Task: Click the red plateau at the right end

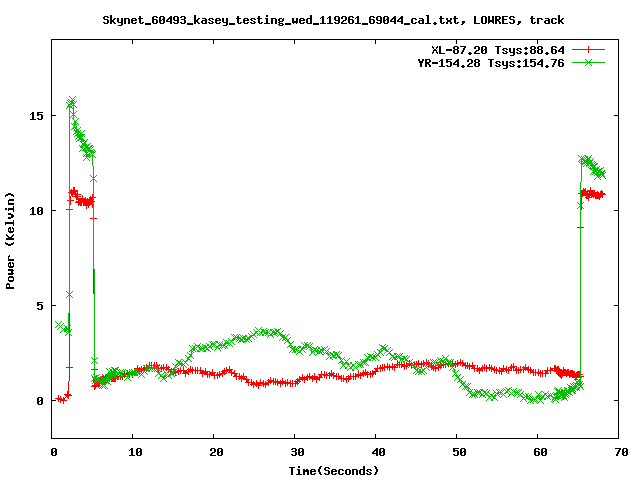Action: click(593, 194)
